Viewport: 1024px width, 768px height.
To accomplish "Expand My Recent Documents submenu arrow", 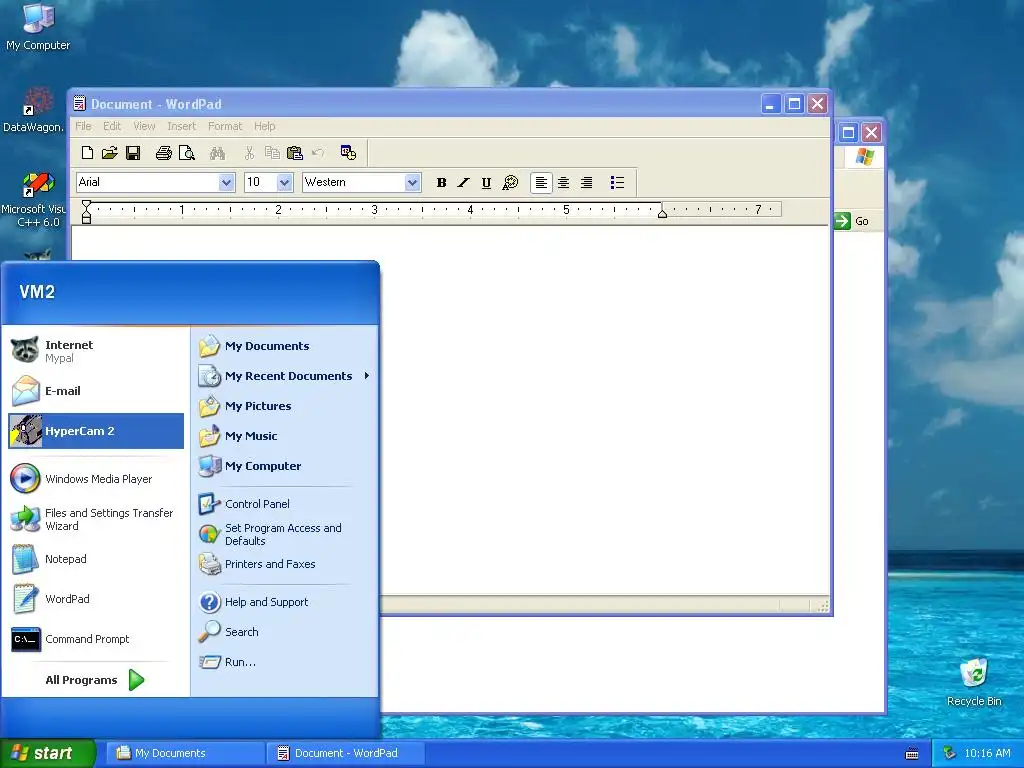I will (x=367, y=376).
